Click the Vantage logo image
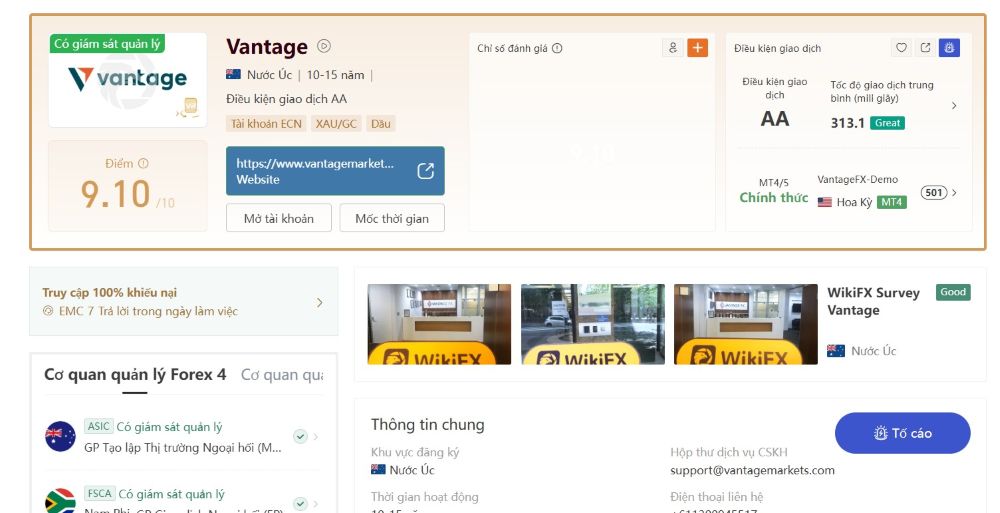 (x=128, y=80)
